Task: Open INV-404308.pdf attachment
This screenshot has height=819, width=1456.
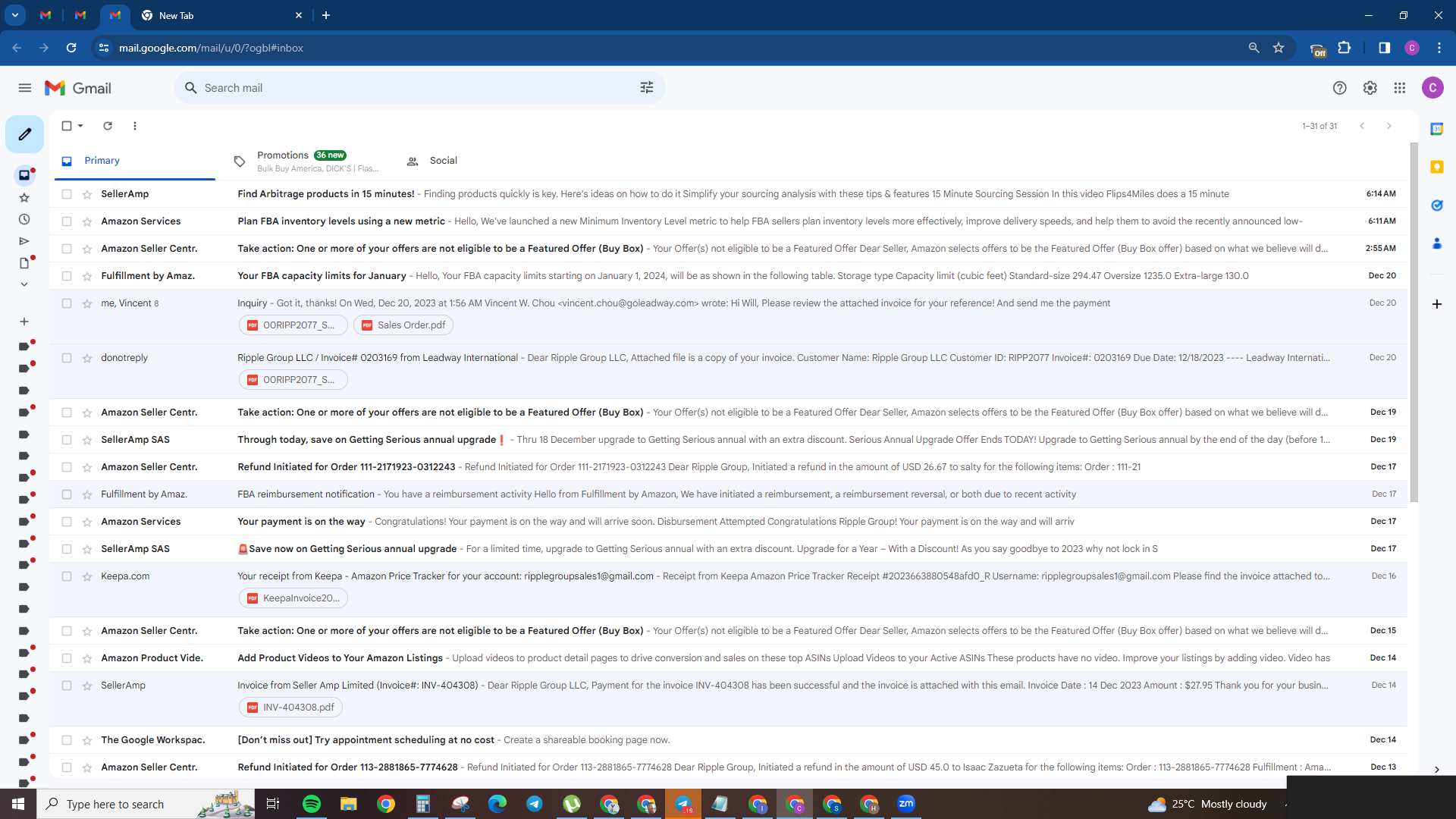Action: pyautogui.click(x=291, y=708)
